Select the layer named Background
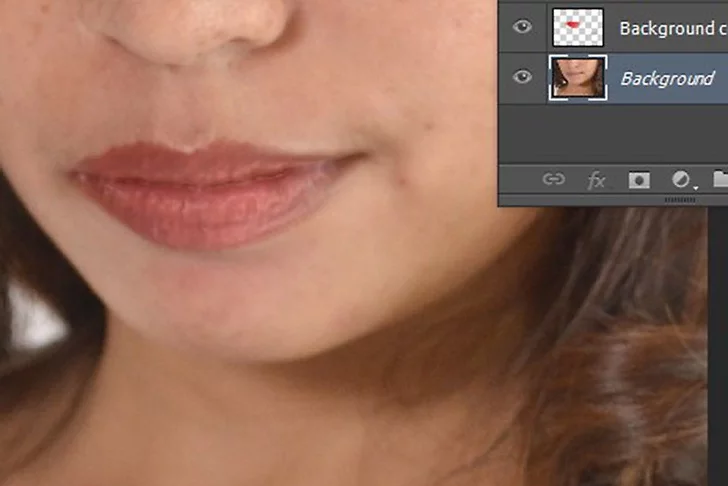 [x=667, y=79]
